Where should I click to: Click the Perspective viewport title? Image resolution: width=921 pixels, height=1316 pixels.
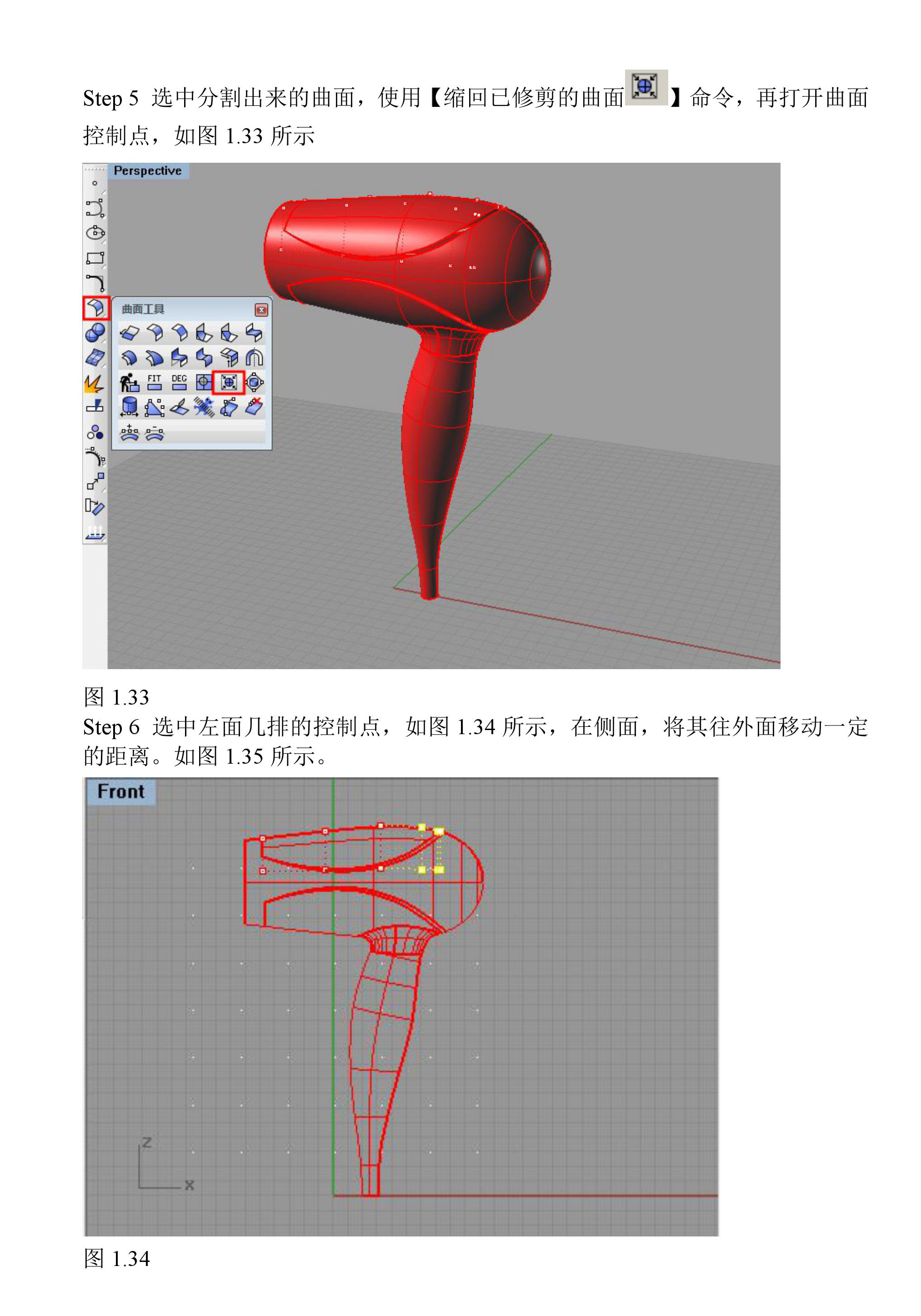147,171
